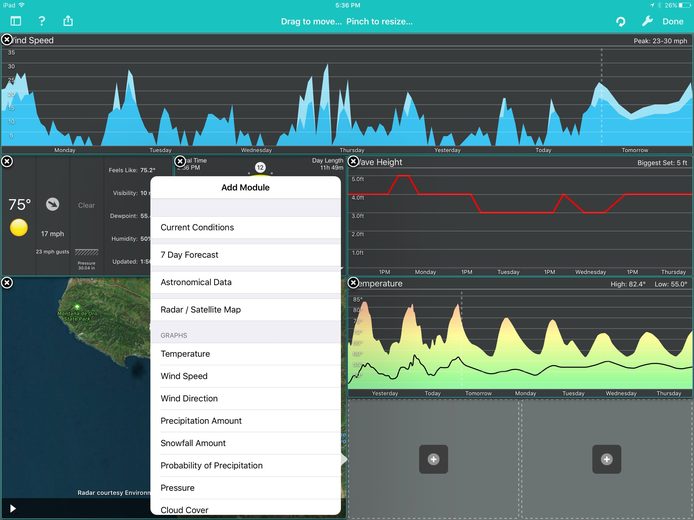Open the help question mark

point(42,21)
